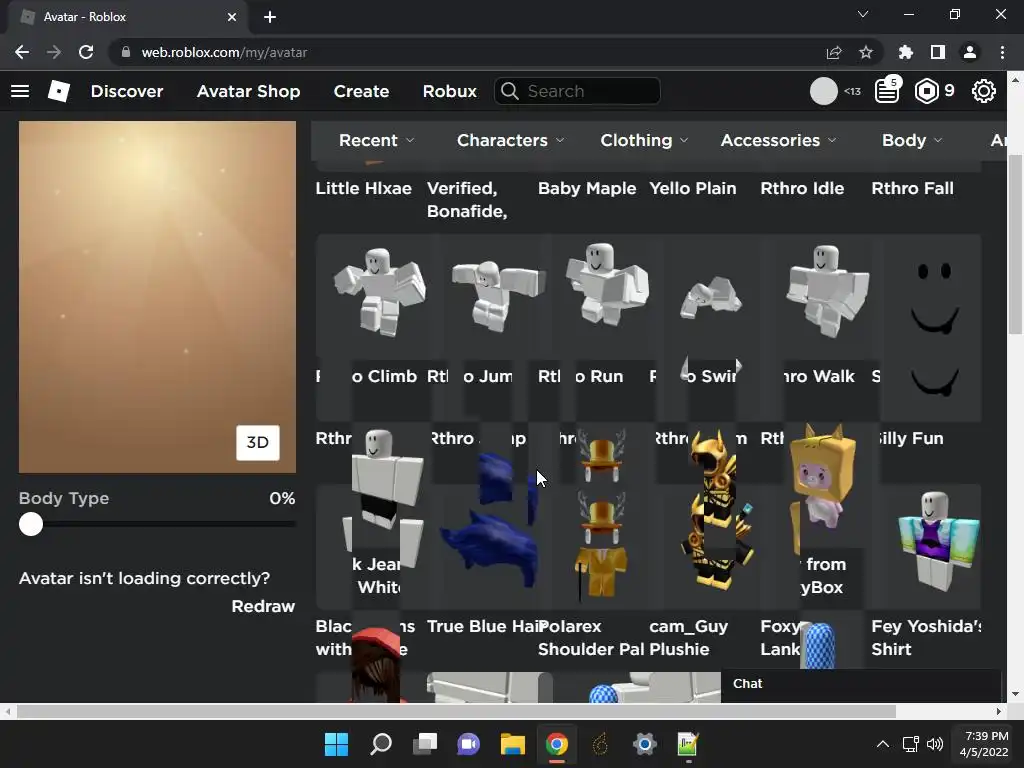Select the Polarex Shoulder Pal item
Viewport: 1024px width, 768px height.
601,545
